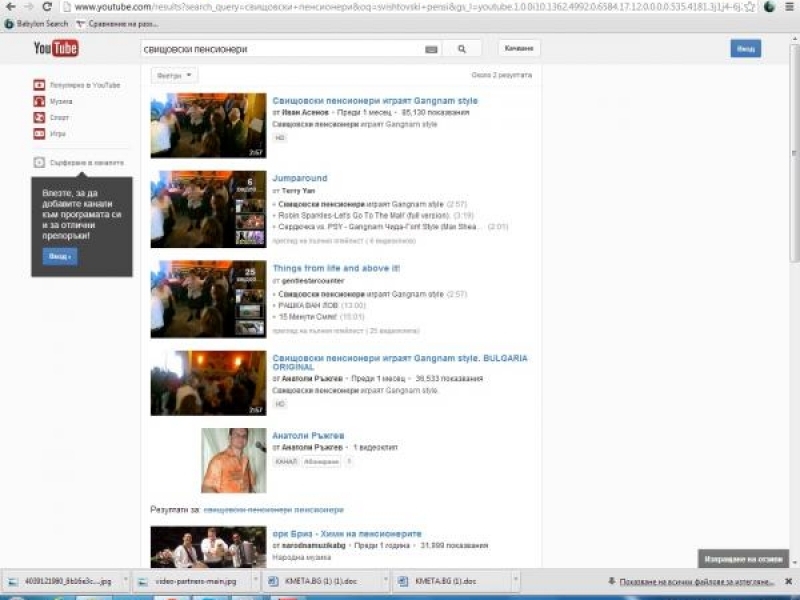Image resolution: width=800 pixels, height=600 pixels.
Task: Subscribe with the Абониране button
Action: coord(321,462)
